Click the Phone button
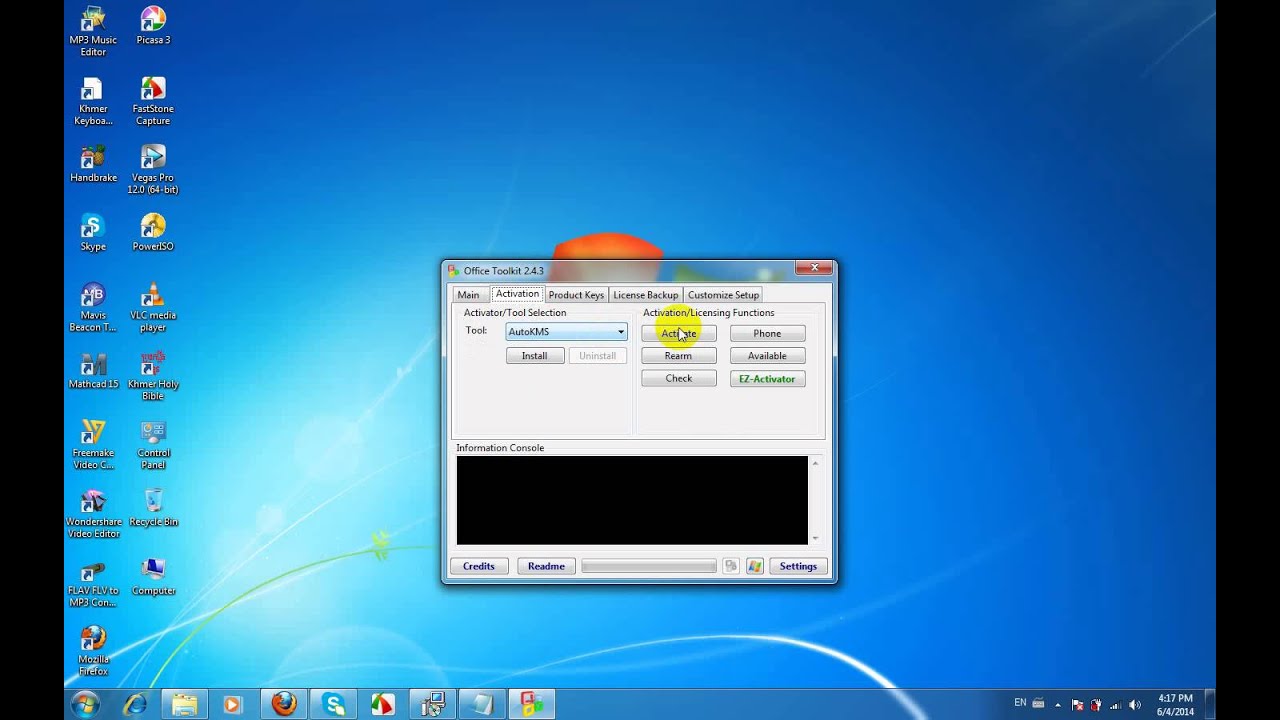Screen dimensions: 1280x720 [x=767, y=334]
